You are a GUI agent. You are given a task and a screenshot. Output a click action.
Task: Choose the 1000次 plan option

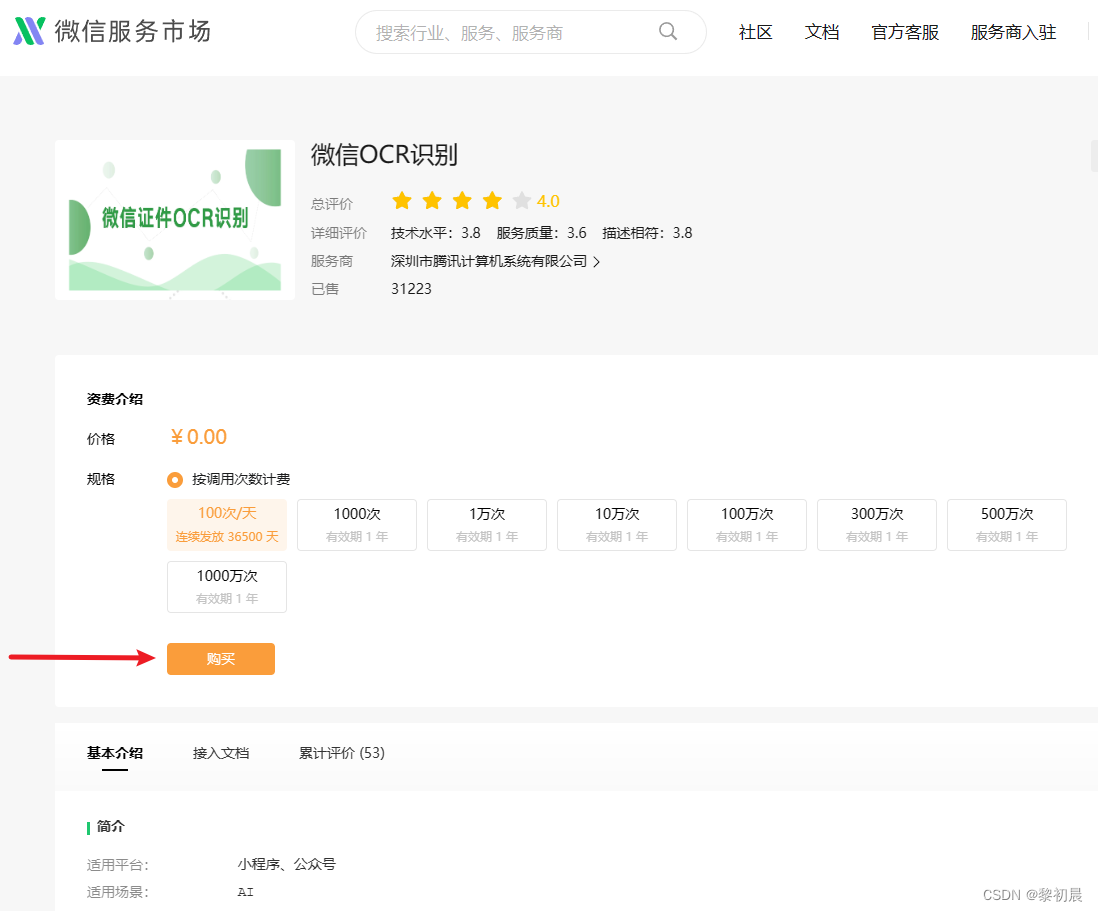357,524
